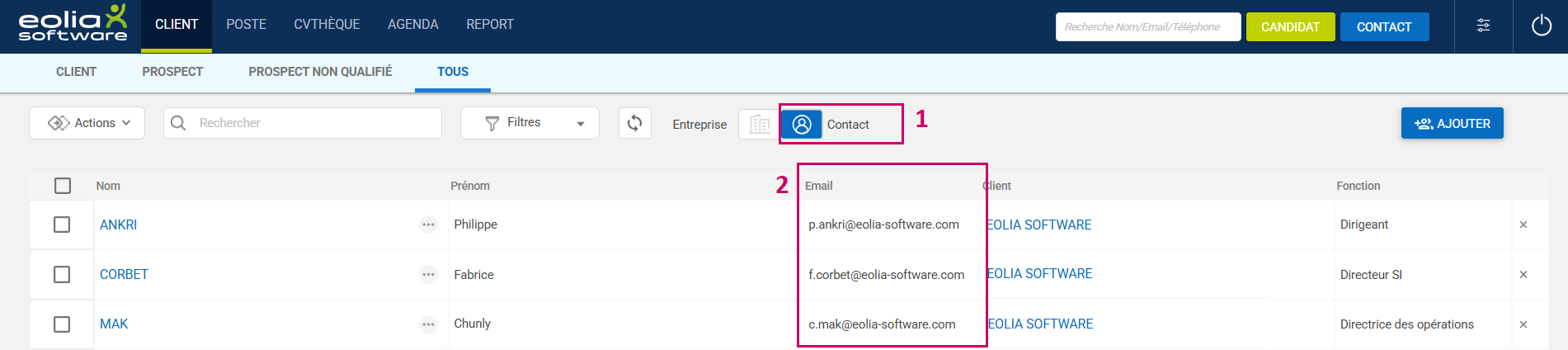
Task: Open the three-dots menu for CORBET
Action: [428, 275]
